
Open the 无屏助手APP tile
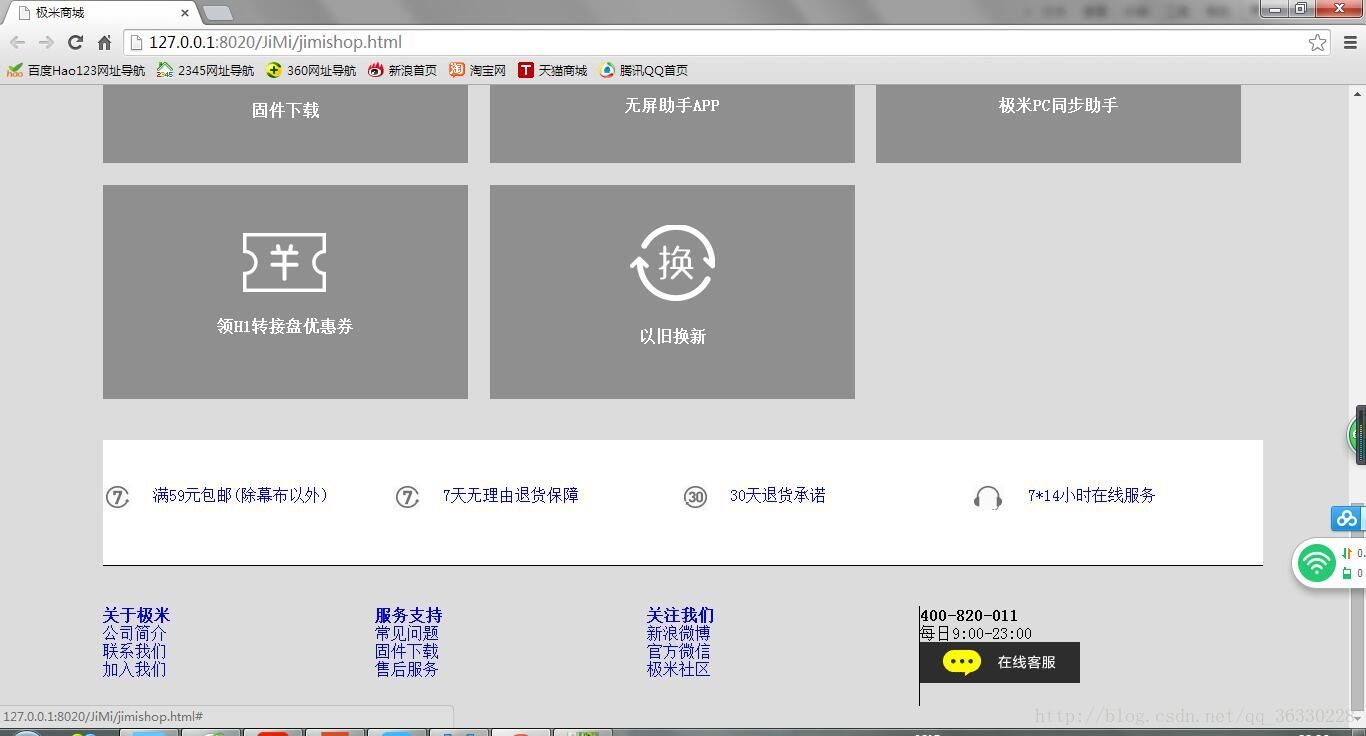click(x=672, y=123)
